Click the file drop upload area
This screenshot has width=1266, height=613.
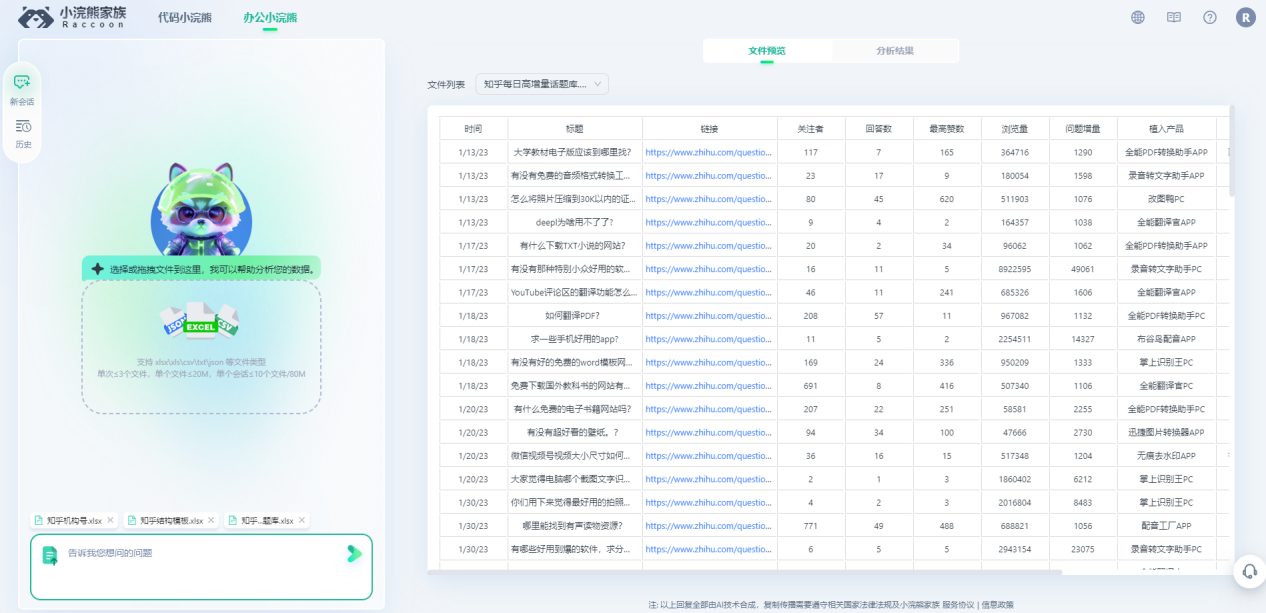click(201, 346)
